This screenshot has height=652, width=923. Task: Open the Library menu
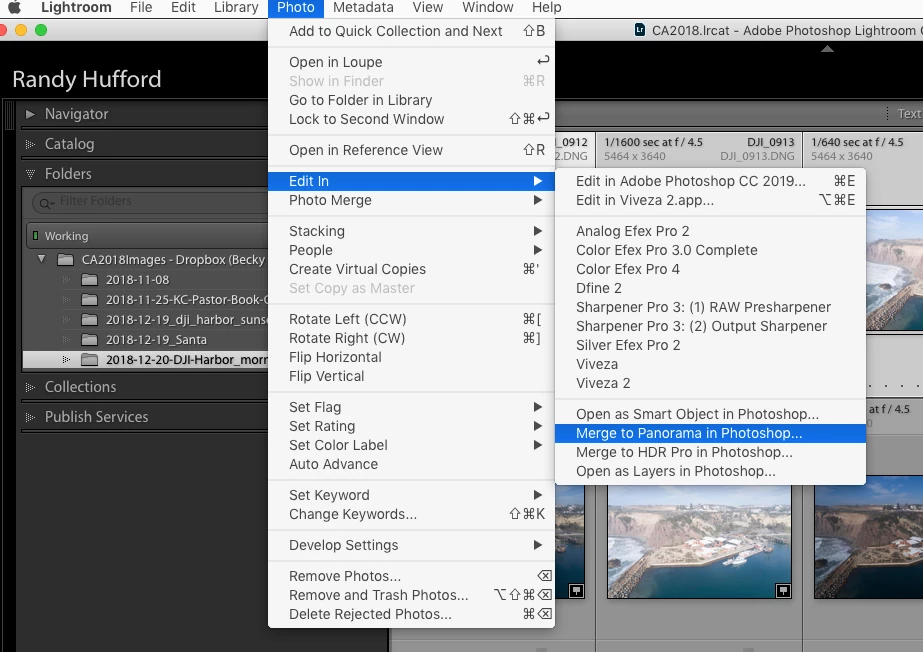pos(235,8)
